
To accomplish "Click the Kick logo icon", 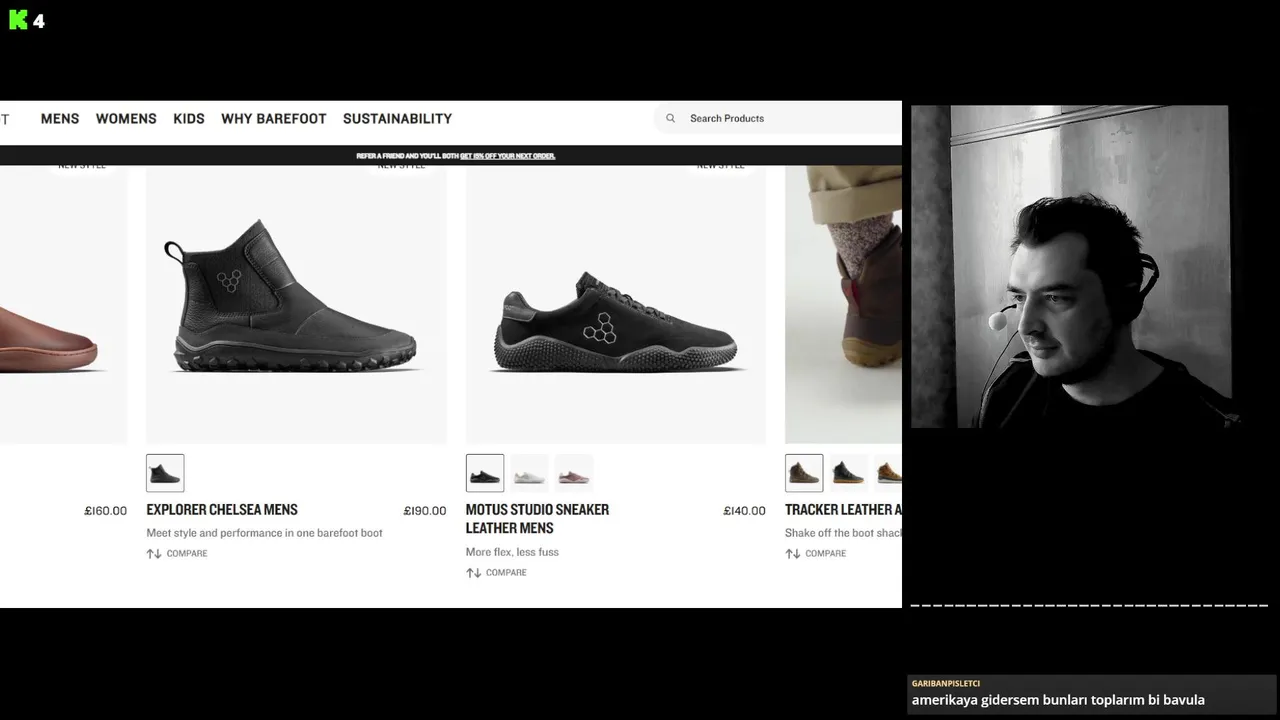I will tap(18, 20).
